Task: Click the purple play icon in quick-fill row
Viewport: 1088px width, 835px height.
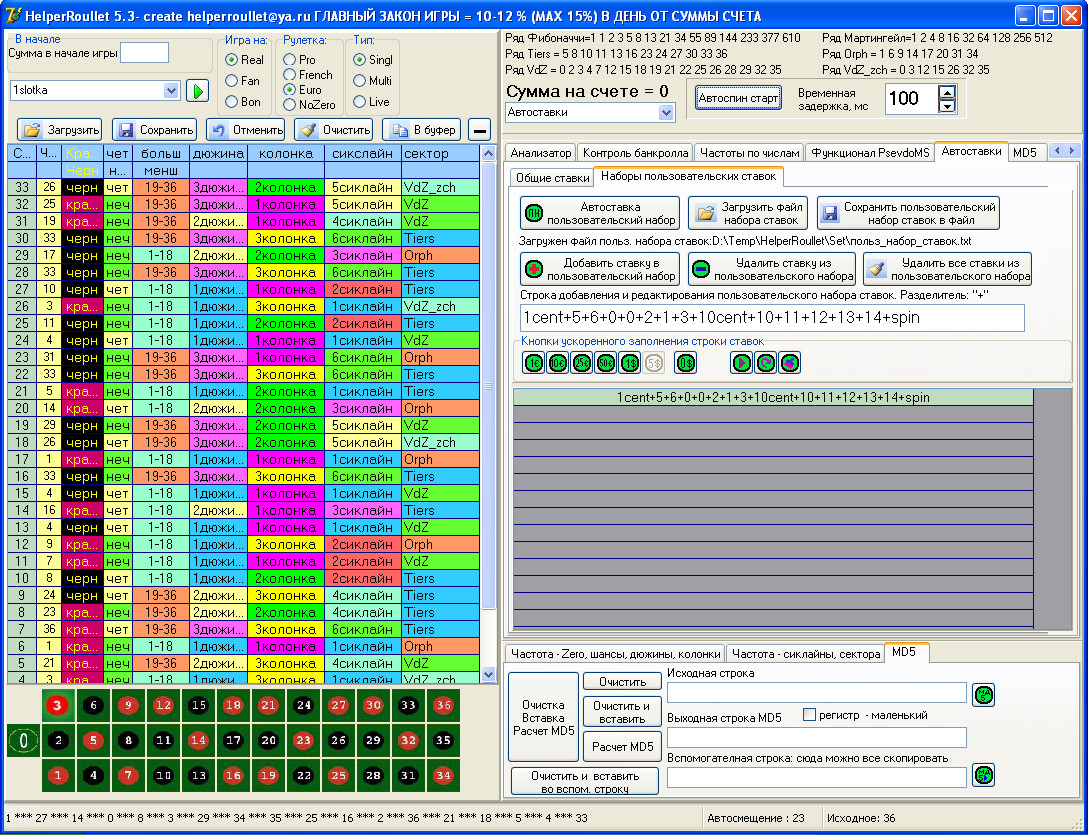Action: tap(741, 363)
